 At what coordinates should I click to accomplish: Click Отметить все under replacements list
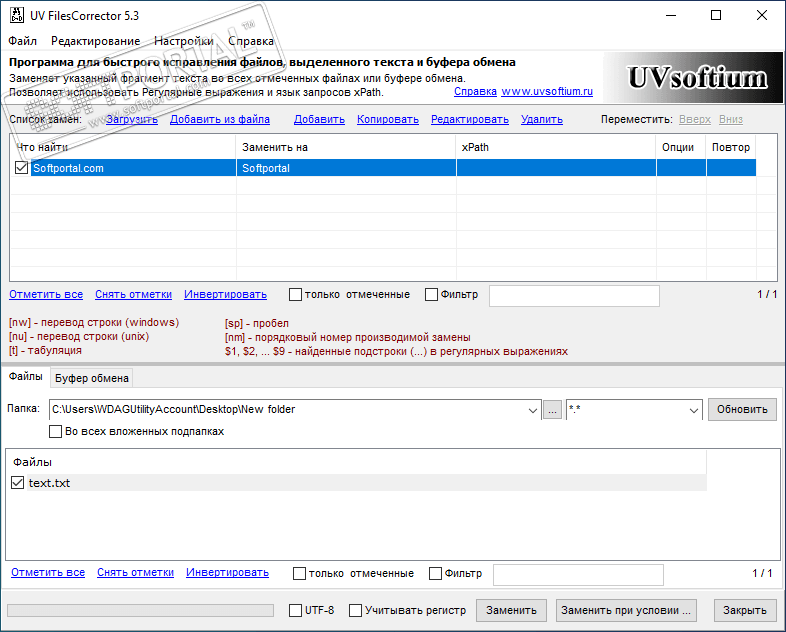pos(46,294)
